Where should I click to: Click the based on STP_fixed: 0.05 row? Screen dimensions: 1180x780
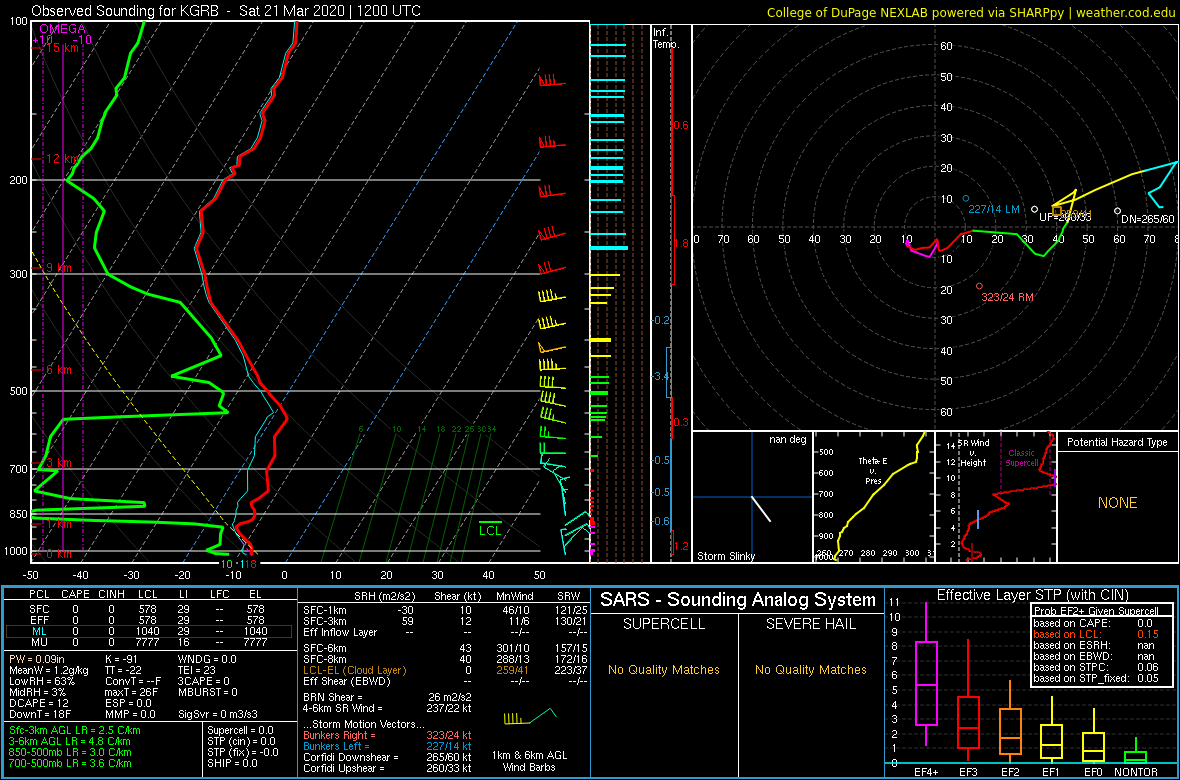1097,679
